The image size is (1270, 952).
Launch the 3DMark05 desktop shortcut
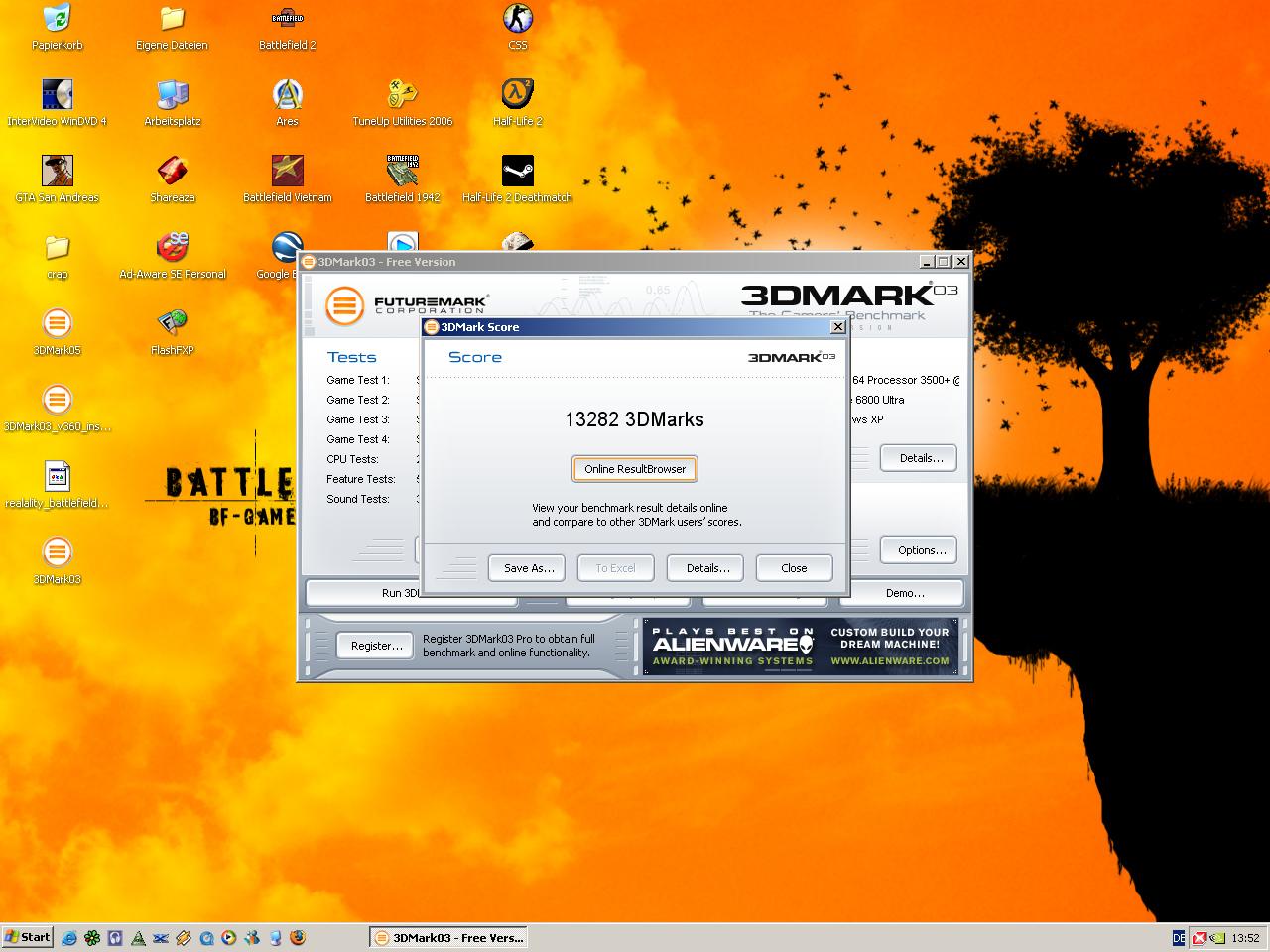tap(58, 332)
